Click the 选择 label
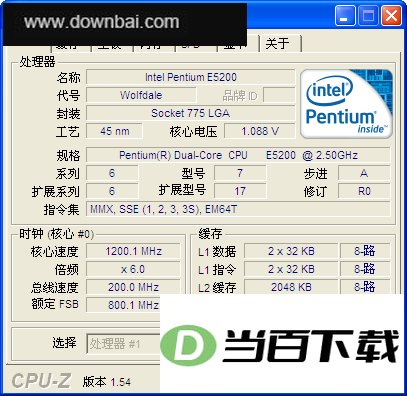 [x=64, y=343]
